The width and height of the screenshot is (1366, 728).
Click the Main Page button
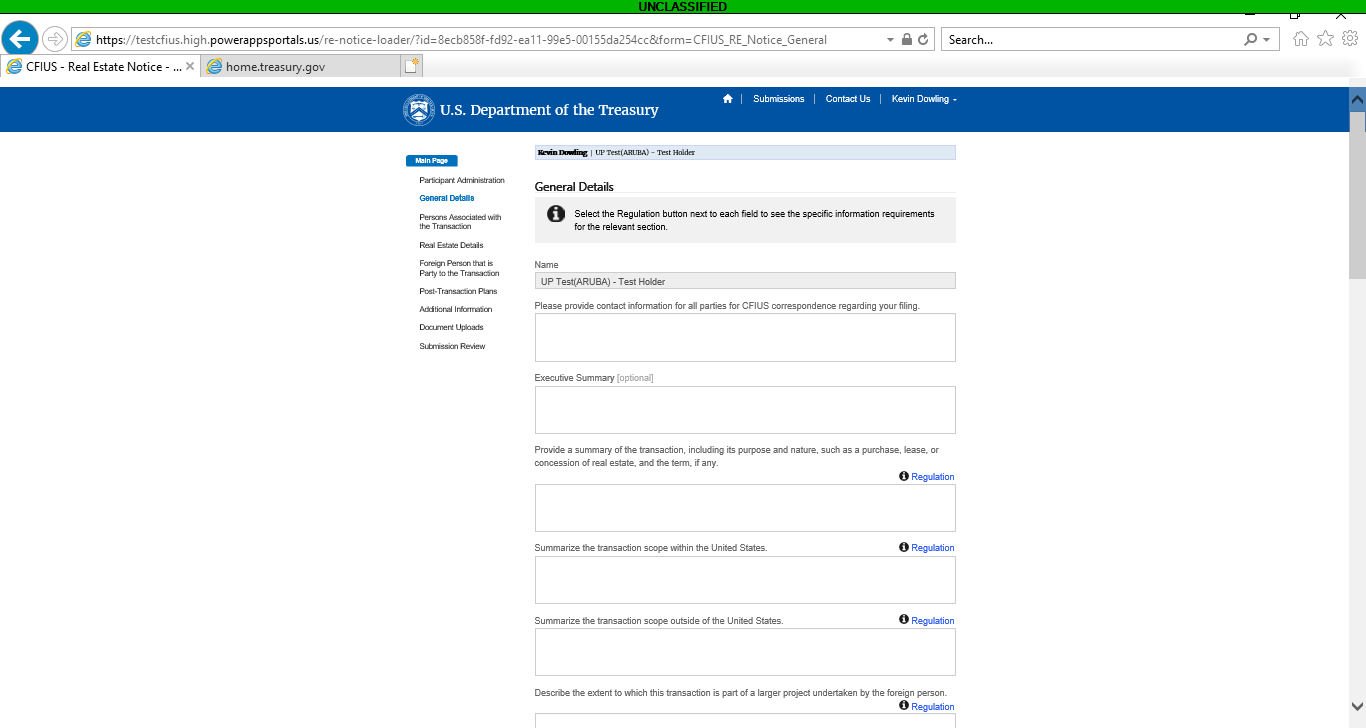(x=432, y=161)
